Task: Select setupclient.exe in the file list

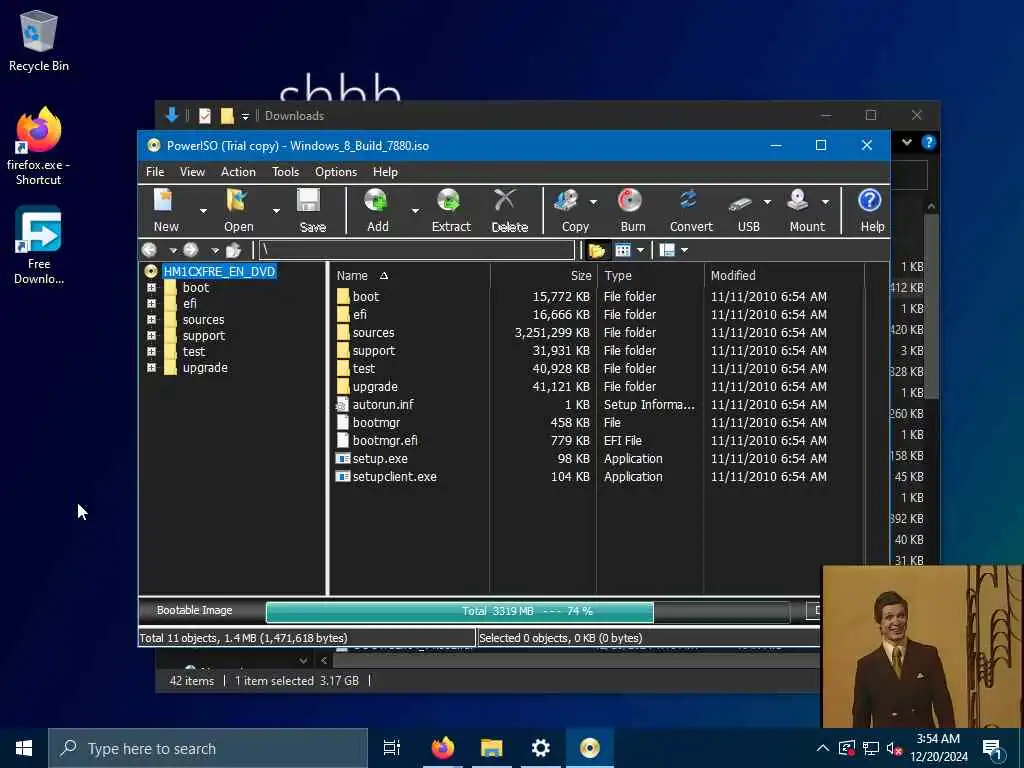Action: click(x=394, y=477)
